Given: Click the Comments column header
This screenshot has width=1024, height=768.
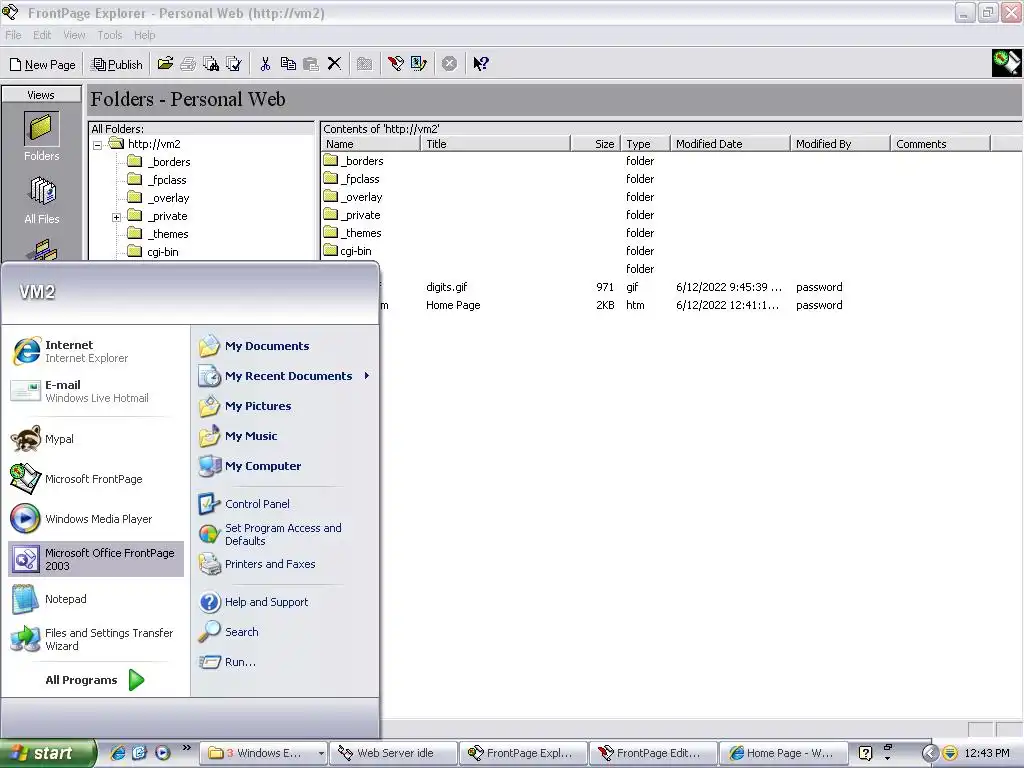Looking at the screenshot, I should (940, 144).
